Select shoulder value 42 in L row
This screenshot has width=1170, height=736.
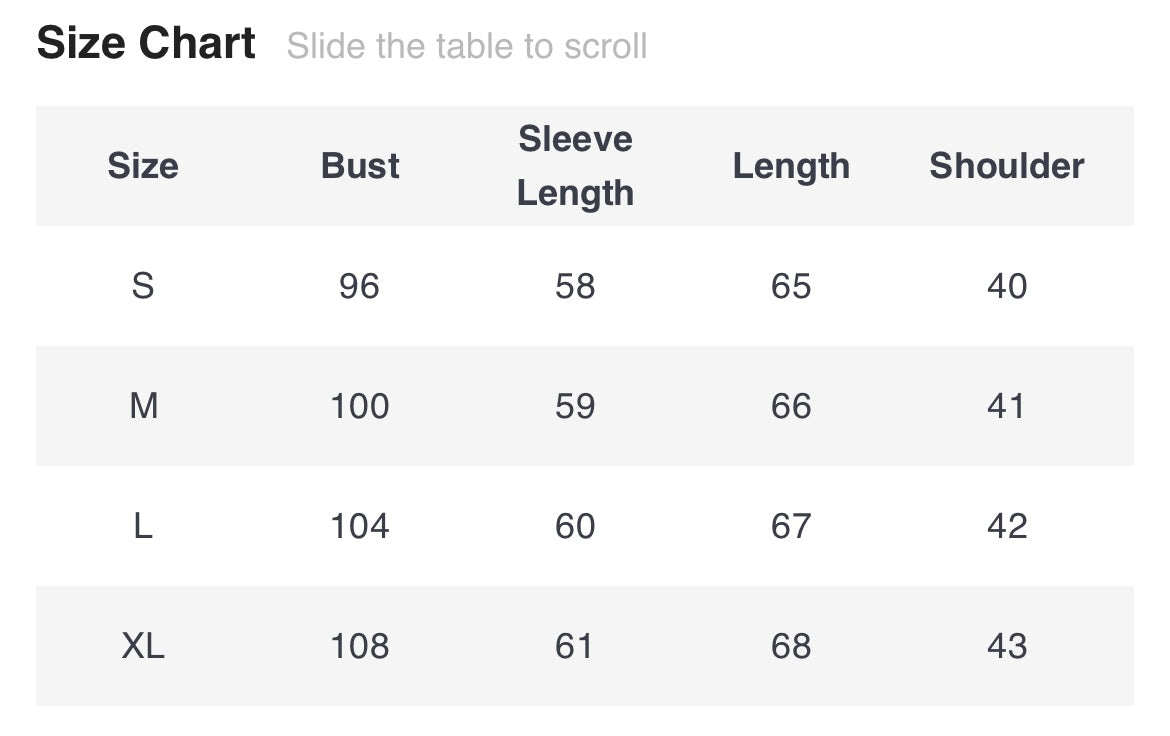tap(1007, 527)
